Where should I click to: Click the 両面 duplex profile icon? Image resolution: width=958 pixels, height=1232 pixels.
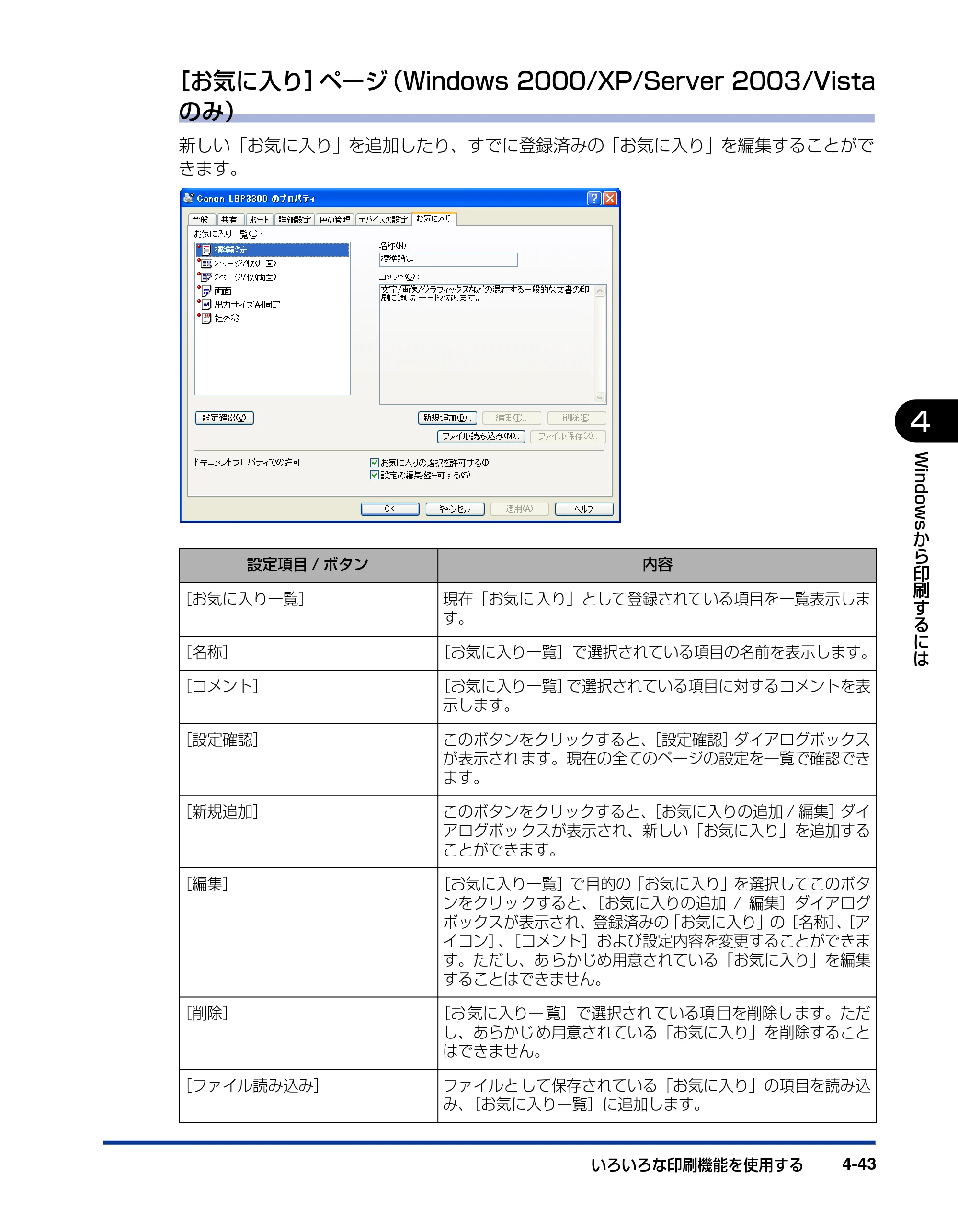(206, 291)
